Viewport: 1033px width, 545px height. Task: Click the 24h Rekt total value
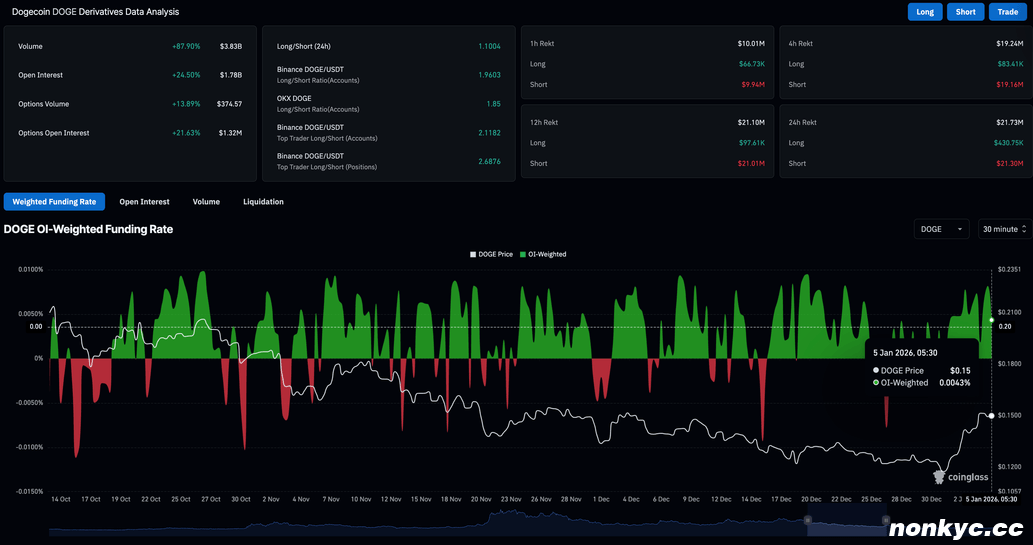pos(1007,121)
